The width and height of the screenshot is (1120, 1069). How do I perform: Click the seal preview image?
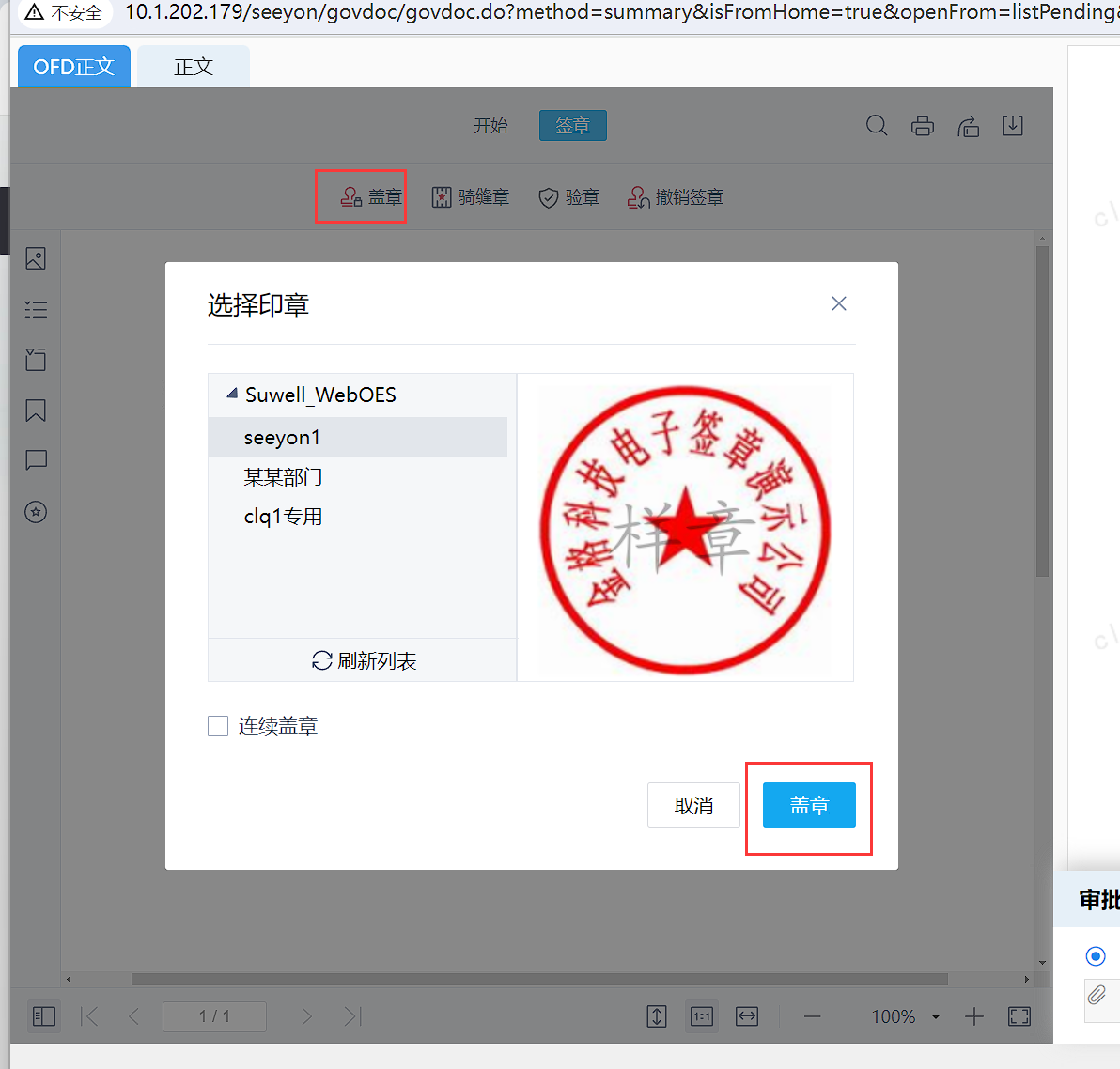point(685,529)
